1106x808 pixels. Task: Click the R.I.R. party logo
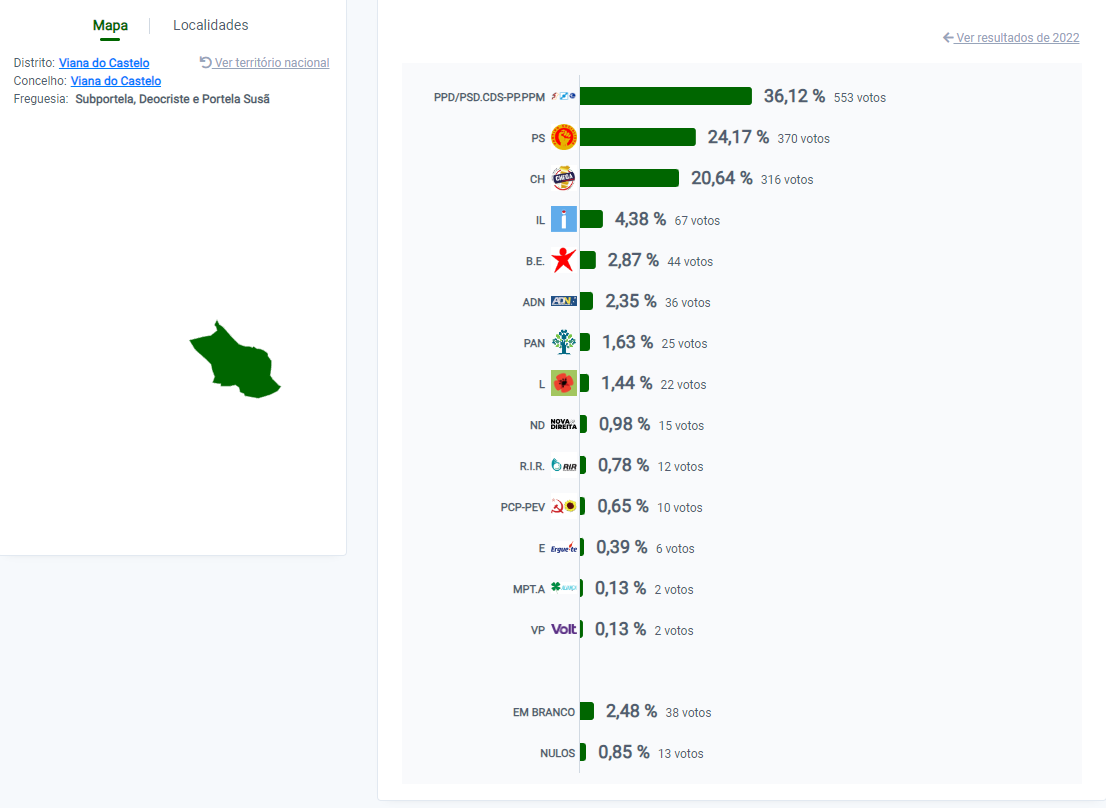pyautogui.click(x=564, y=465)
